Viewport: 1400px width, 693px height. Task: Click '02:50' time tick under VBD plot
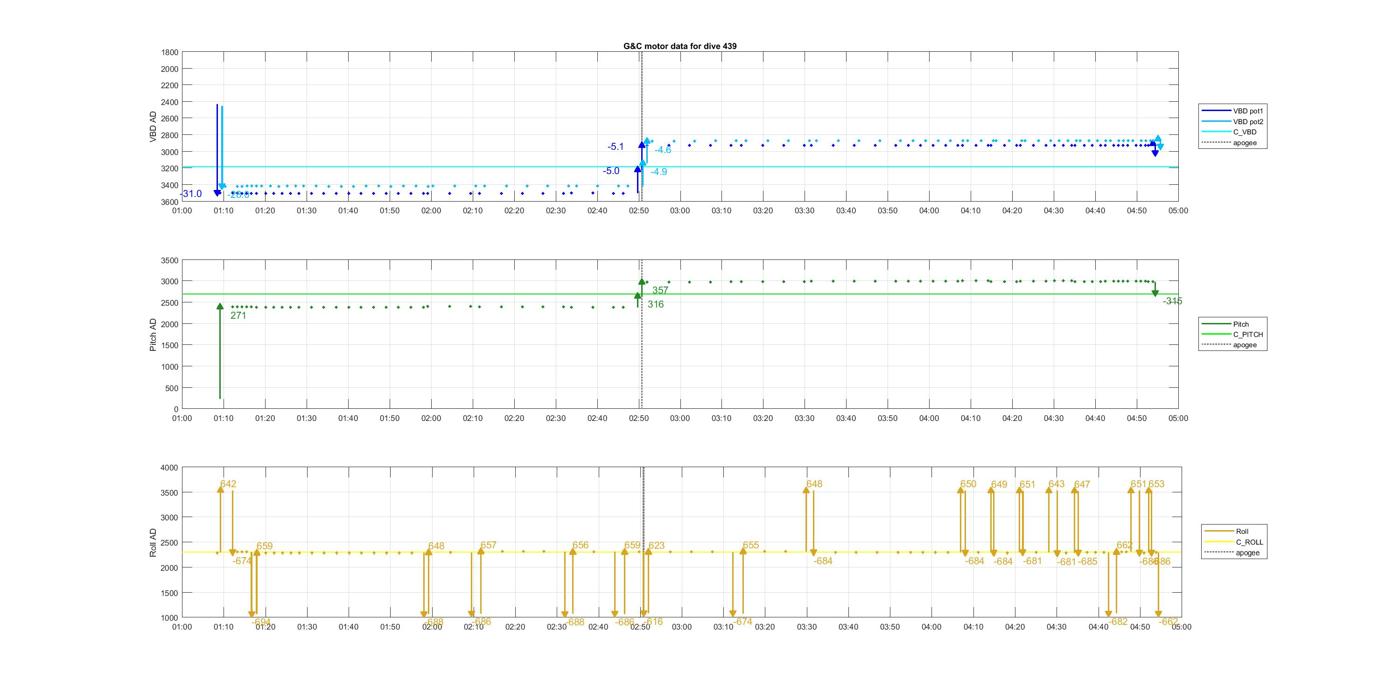click(x=639, y=211)
